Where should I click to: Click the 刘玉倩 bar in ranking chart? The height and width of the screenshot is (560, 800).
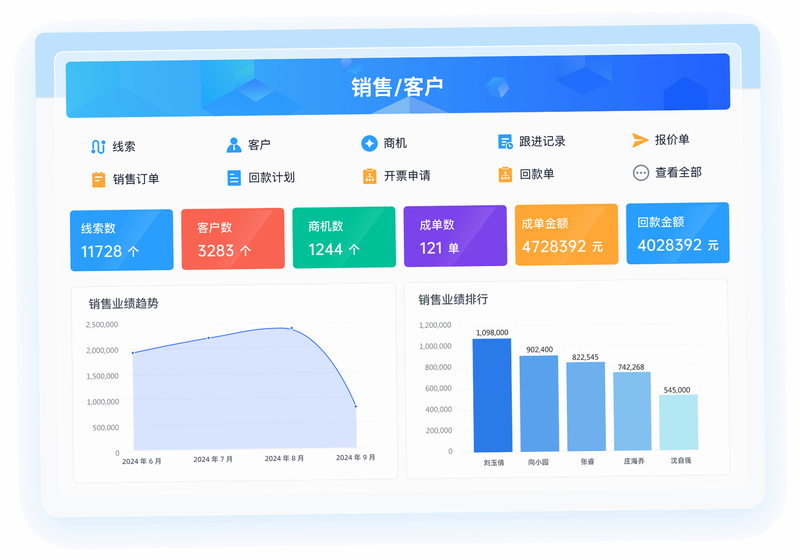492,395
